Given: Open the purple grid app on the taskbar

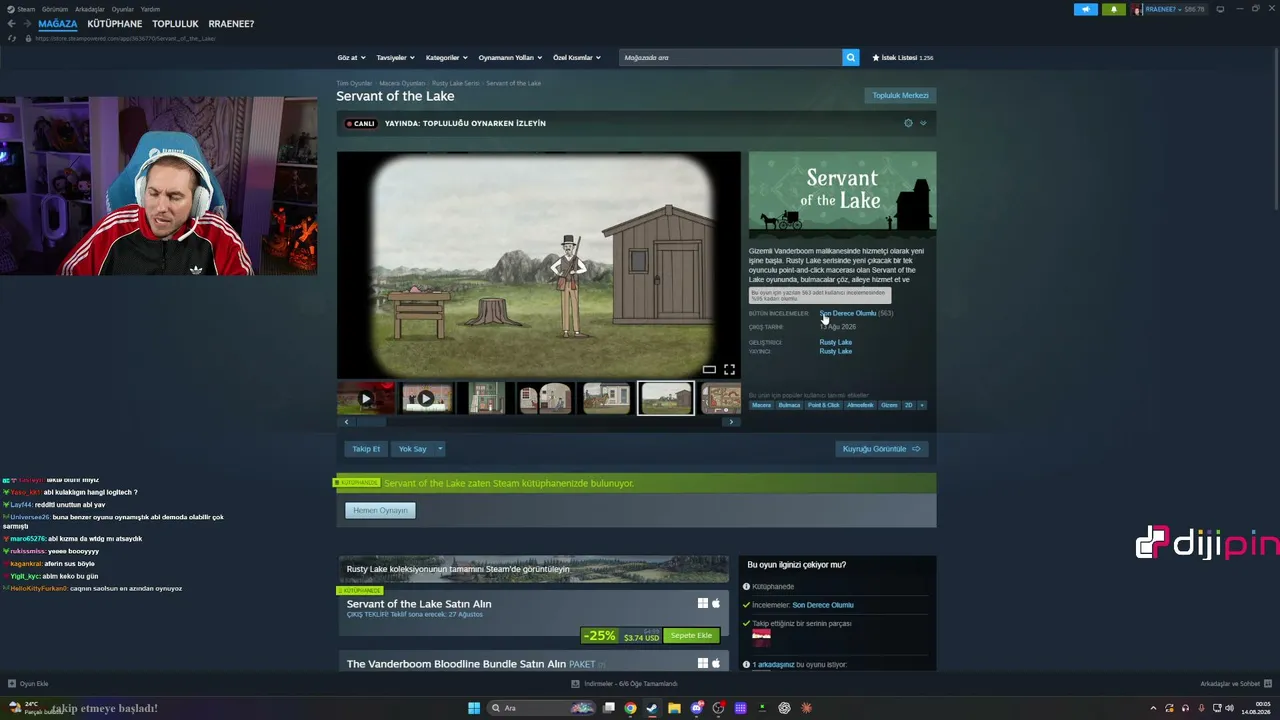Looking at the screenshot, I should 740,708.
